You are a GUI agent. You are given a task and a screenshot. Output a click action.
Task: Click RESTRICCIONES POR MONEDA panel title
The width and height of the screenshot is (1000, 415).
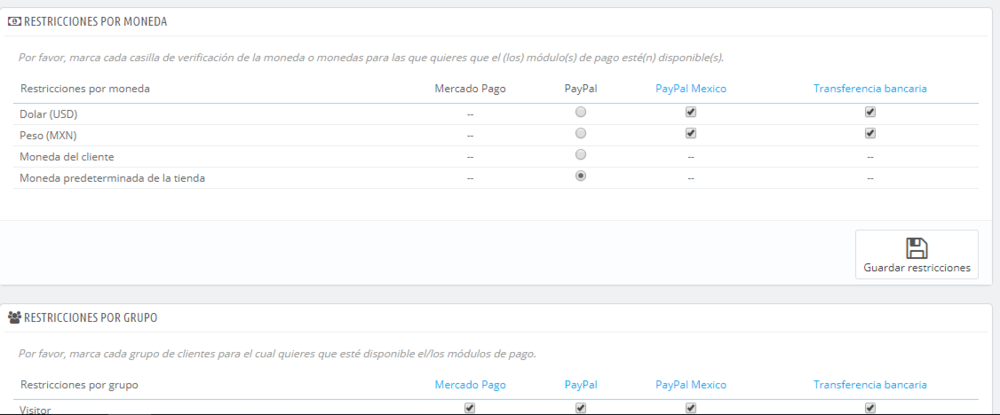(x=95, y=22)
